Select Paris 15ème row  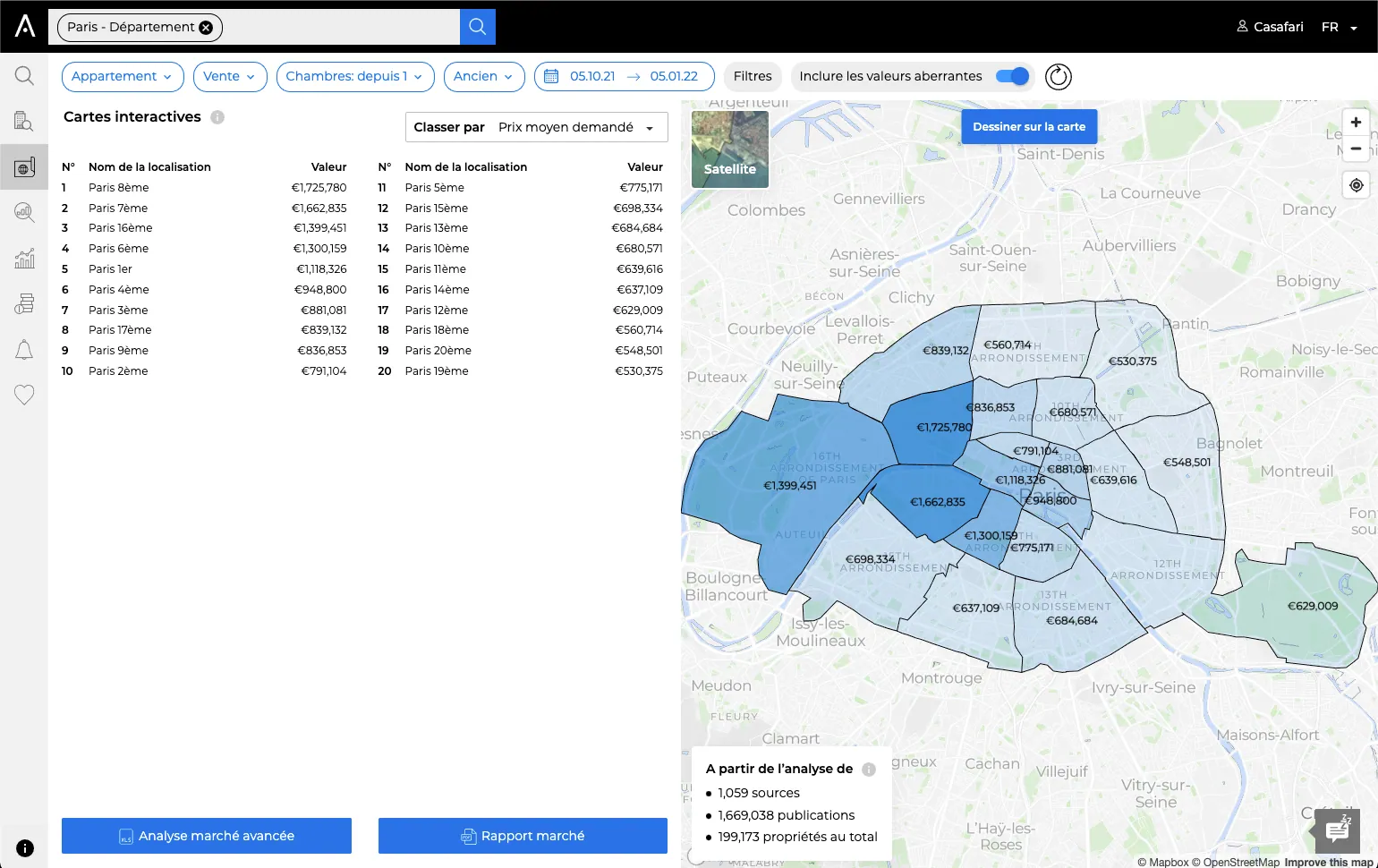click(x=521, y=208)
